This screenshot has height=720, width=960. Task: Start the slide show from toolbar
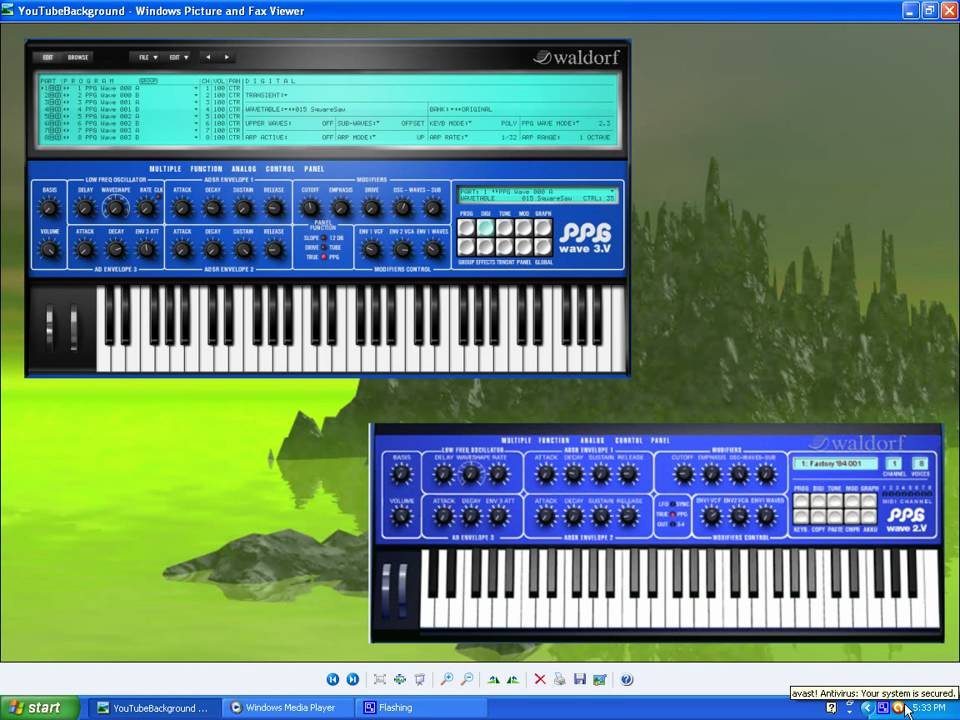pos(420,679)
